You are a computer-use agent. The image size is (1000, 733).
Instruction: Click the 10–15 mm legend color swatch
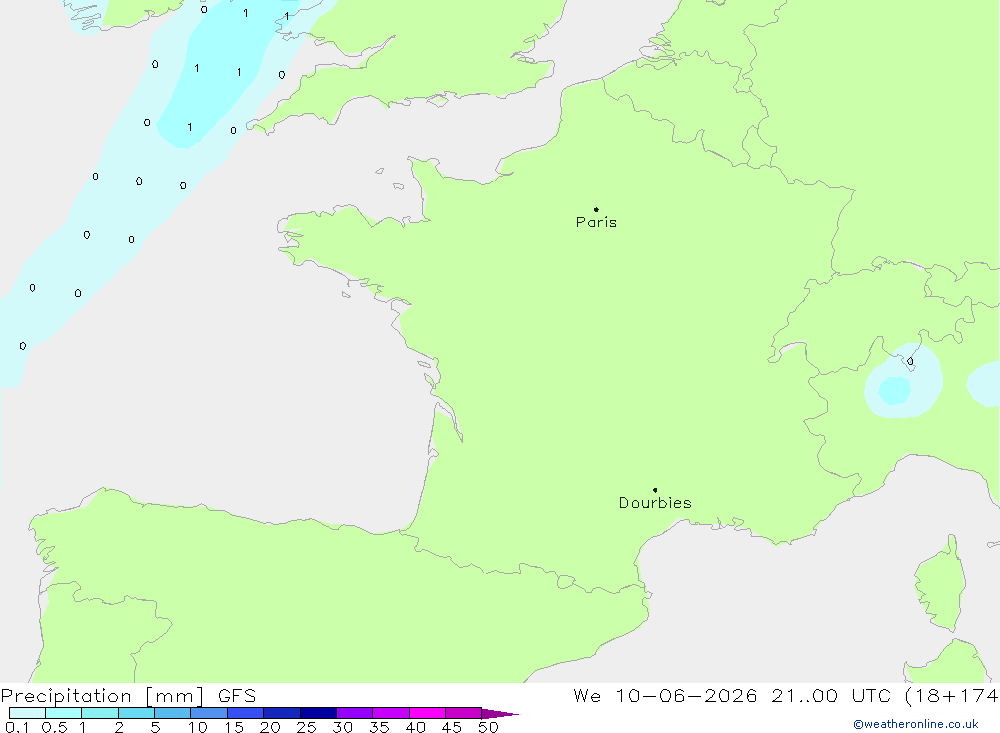[209, 713]
